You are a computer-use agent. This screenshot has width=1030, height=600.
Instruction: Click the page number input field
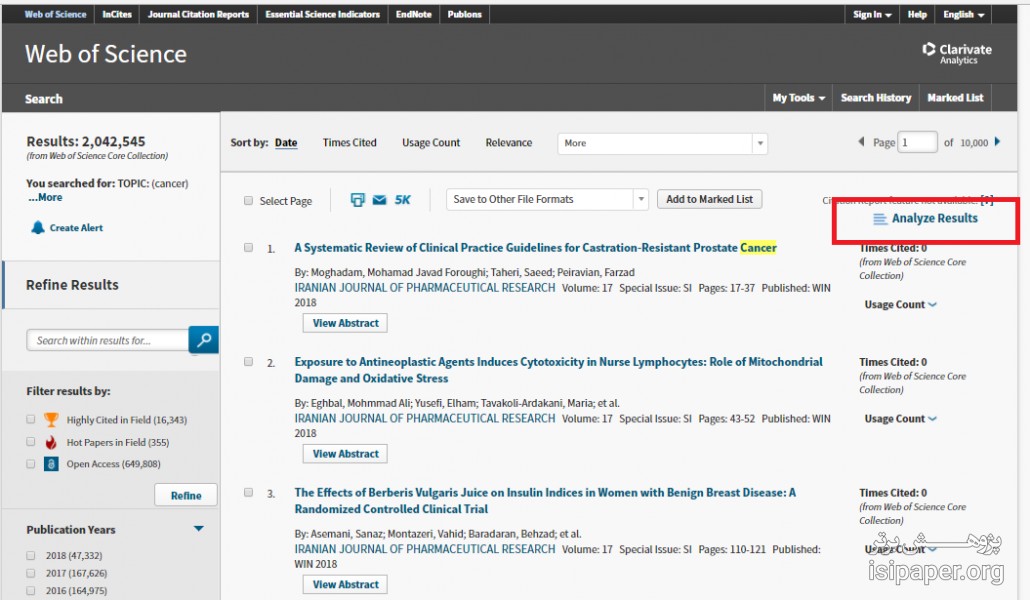pos(917,143)
